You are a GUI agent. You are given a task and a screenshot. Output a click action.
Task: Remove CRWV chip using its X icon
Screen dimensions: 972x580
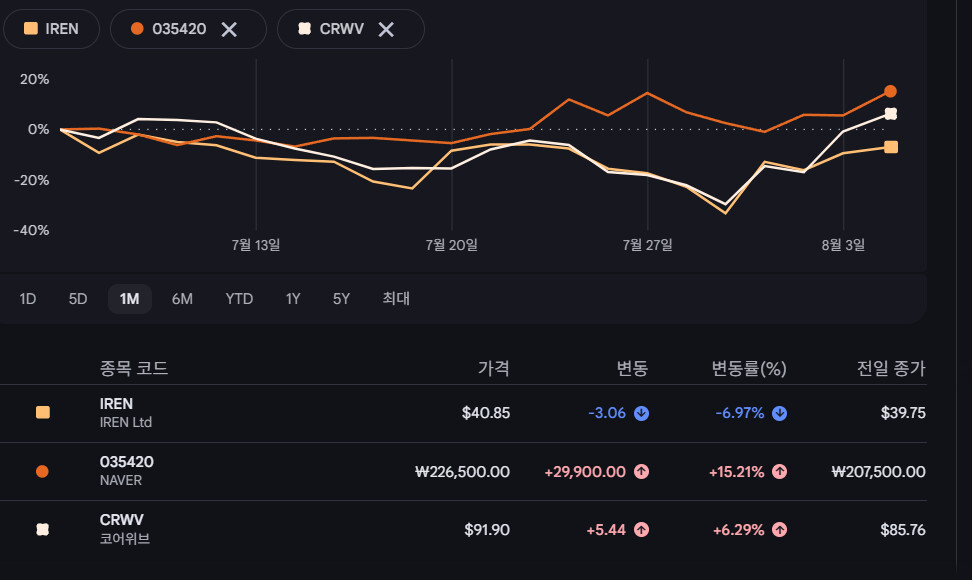point(386,29)
